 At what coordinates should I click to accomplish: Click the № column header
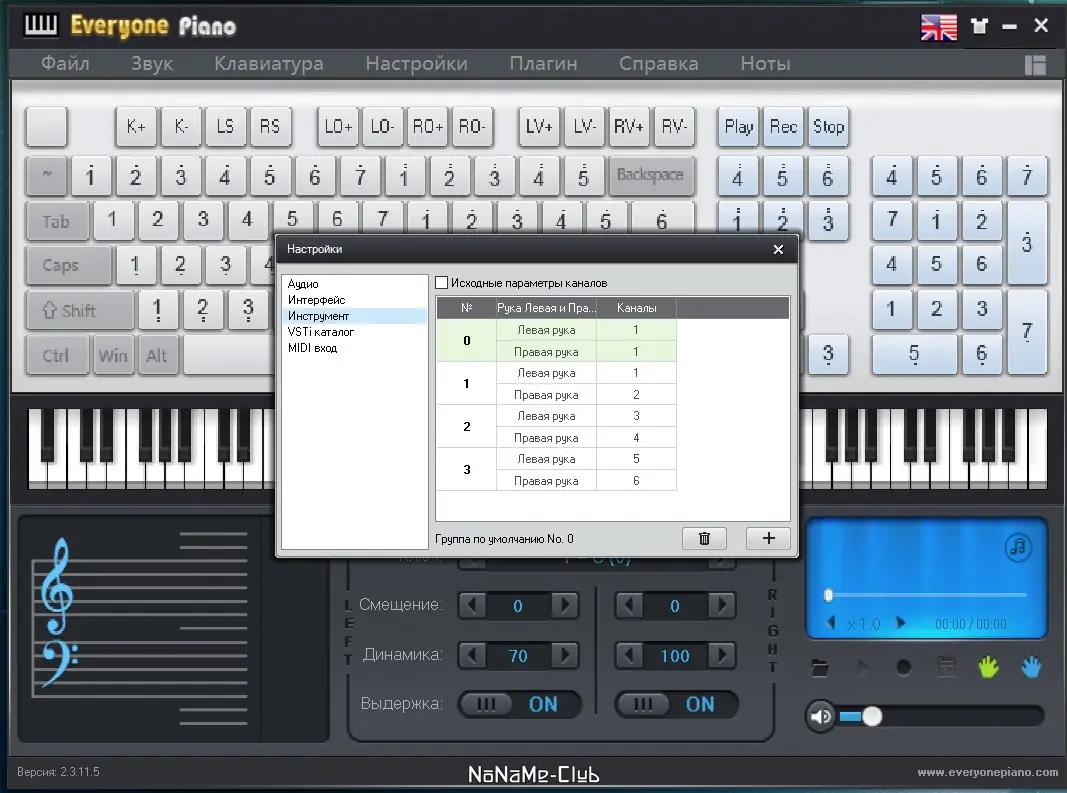click(466, 308)
